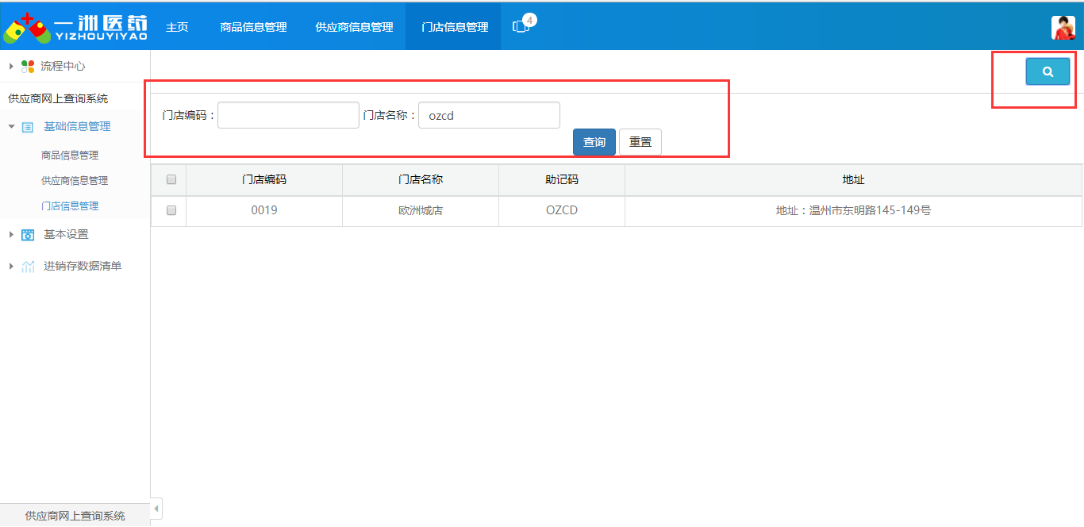Click the magnifier search toggle button
The image size is (1084, 527).
tap(1047, 72)
